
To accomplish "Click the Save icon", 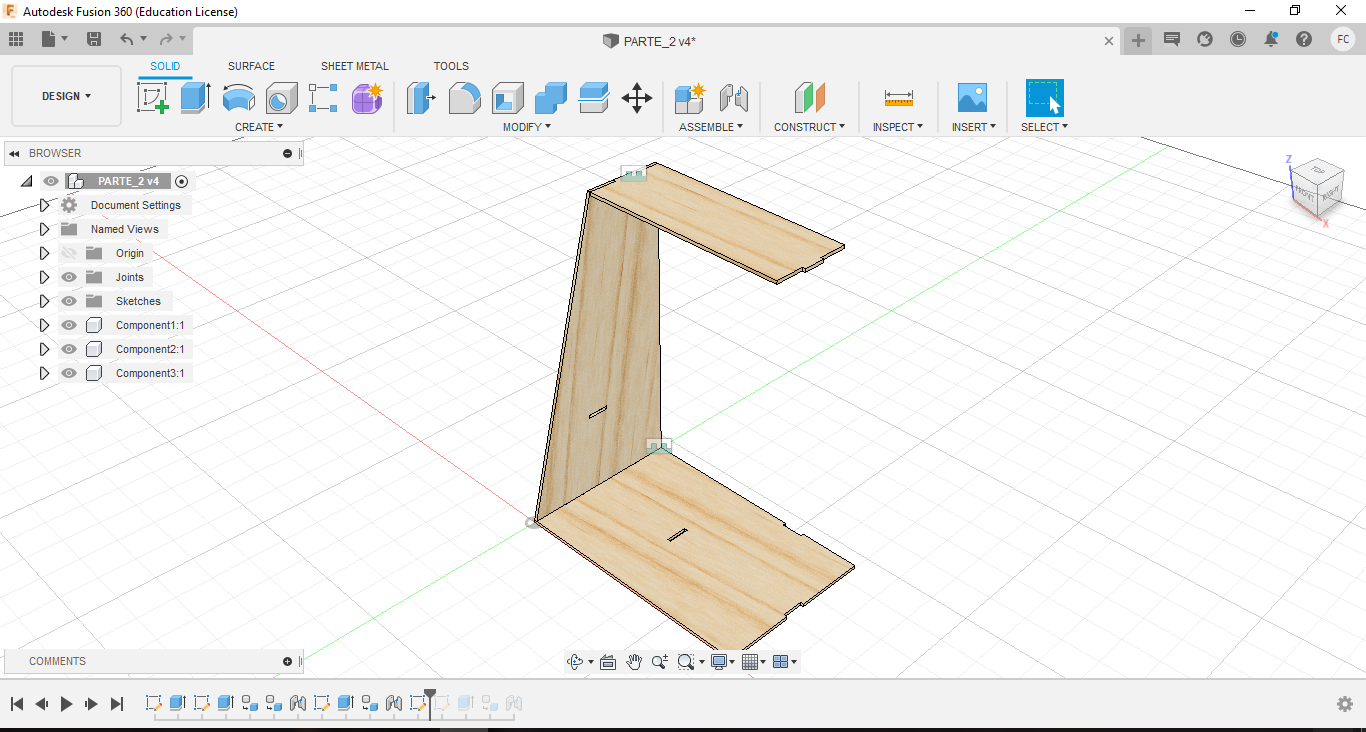I will click(x=94, y=39).
